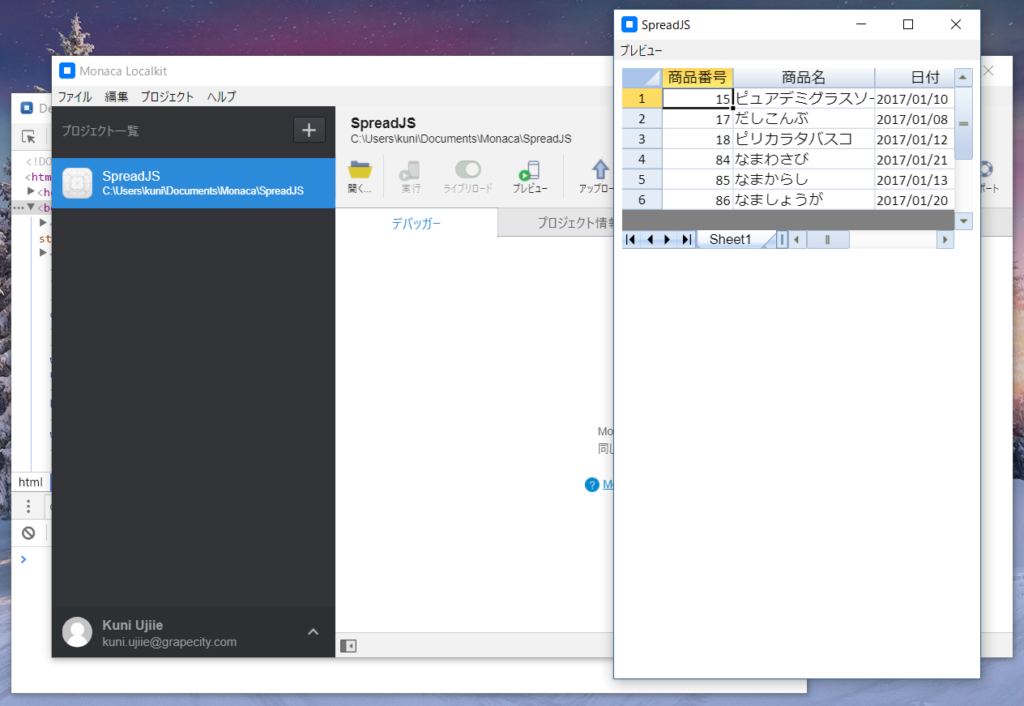This screenshot has width=1024, height=706.
Task: Go to first sheet navigation button
Action: click(x=630, y=240)
